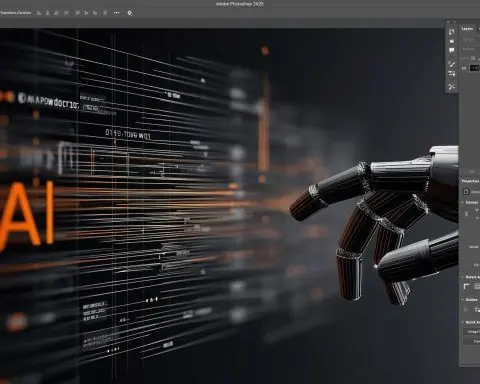Viewport: 480px width, 384px height.
Task: Click the Image Size quick action button
Action: [472, 332]
